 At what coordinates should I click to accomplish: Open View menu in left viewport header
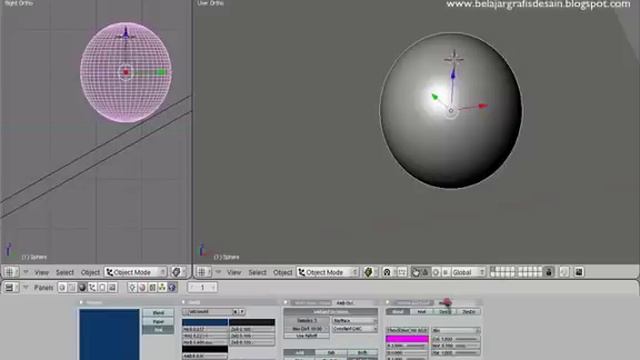[x=42, y=272]
